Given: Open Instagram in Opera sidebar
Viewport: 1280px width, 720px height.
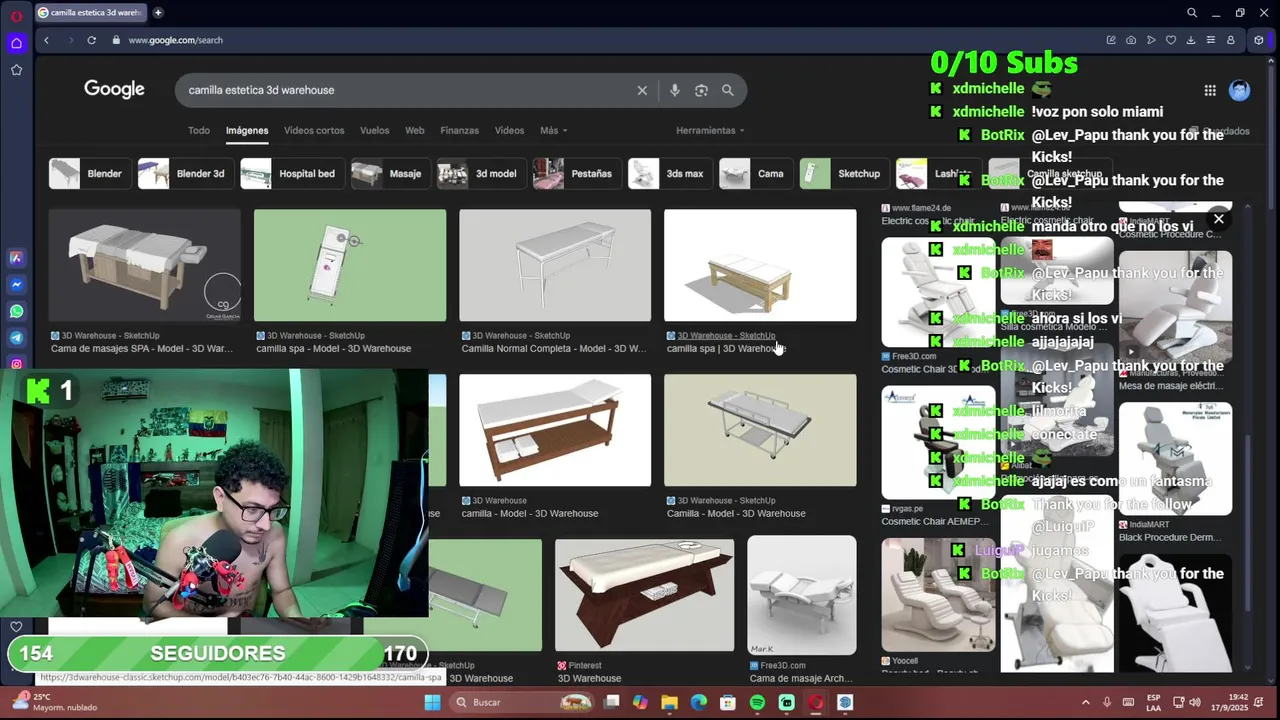Looking at the screenshot, I should (16, 365).
